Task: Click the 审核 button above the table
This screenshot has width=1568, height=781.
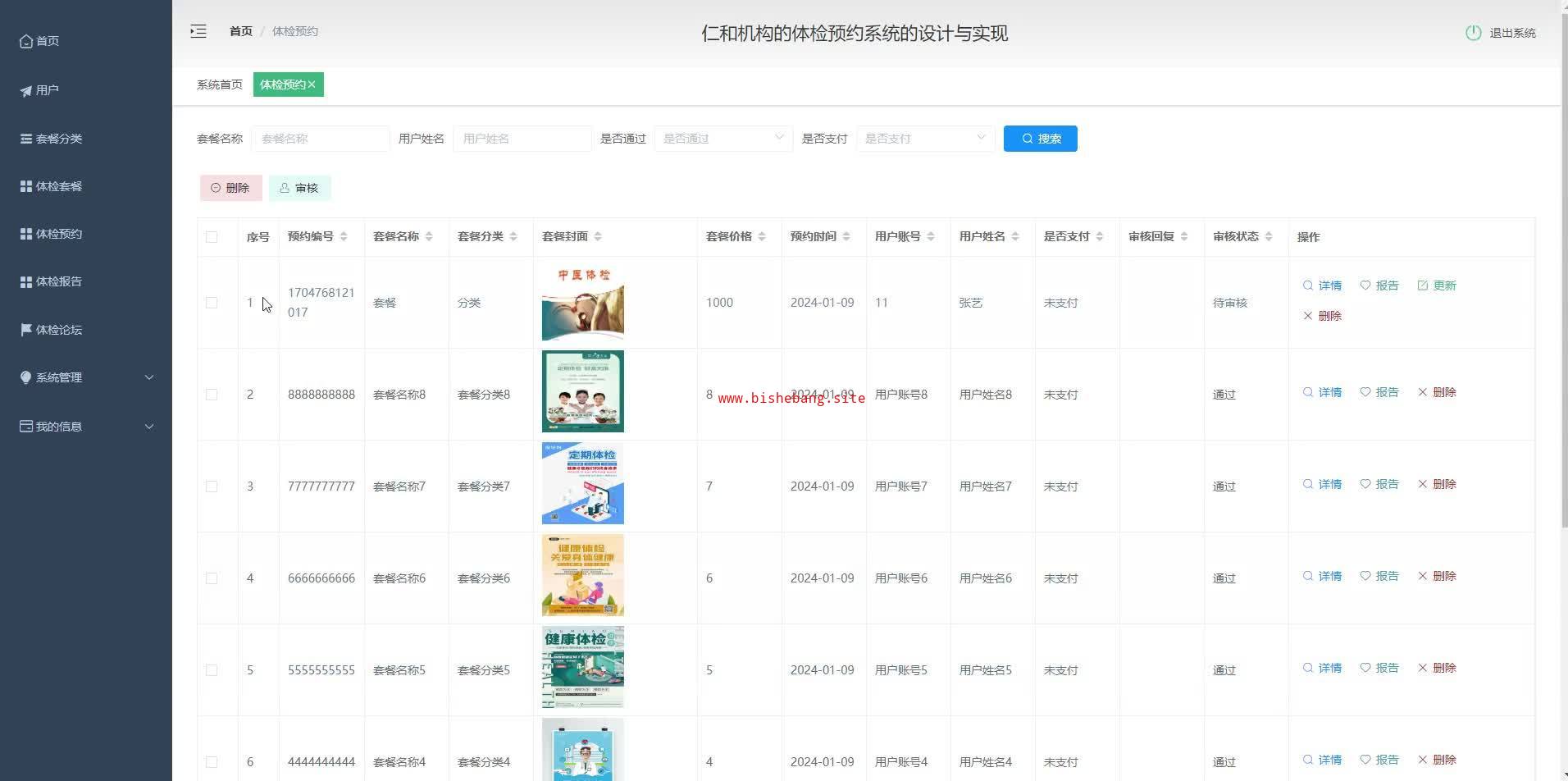Action: [299, 188]
